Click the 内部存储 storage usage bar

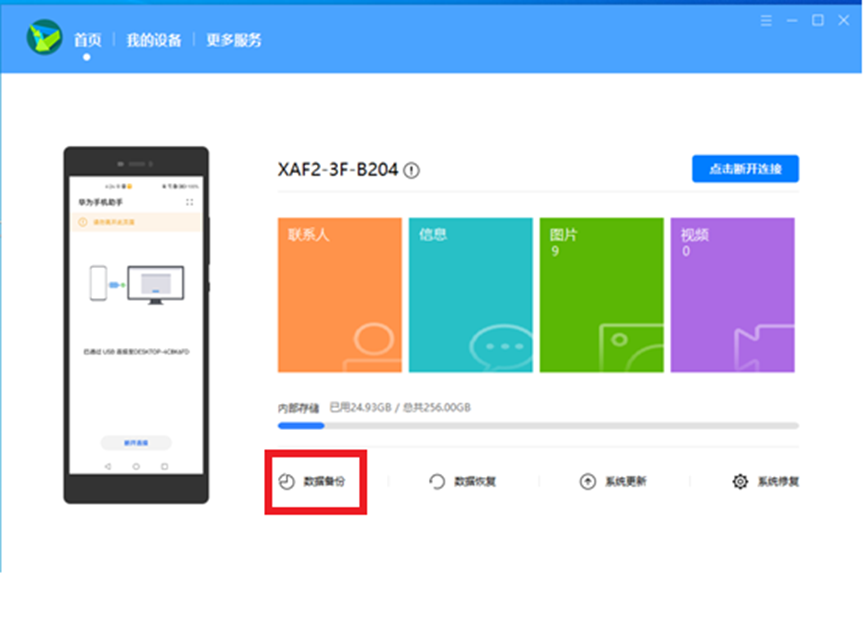coord(538,426)
